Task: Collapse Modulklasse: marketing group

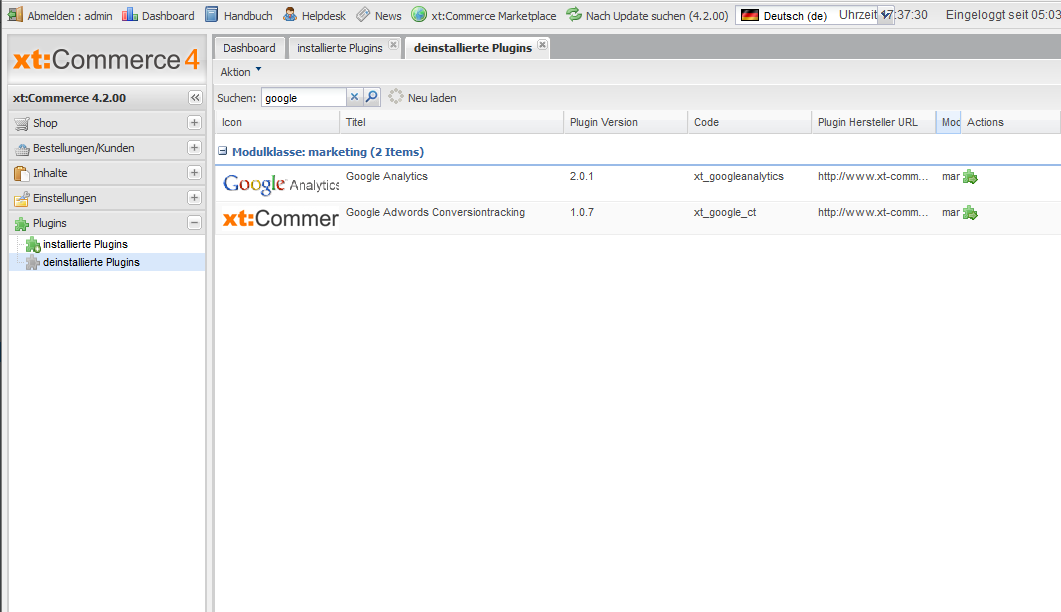Action: [223, 151]
